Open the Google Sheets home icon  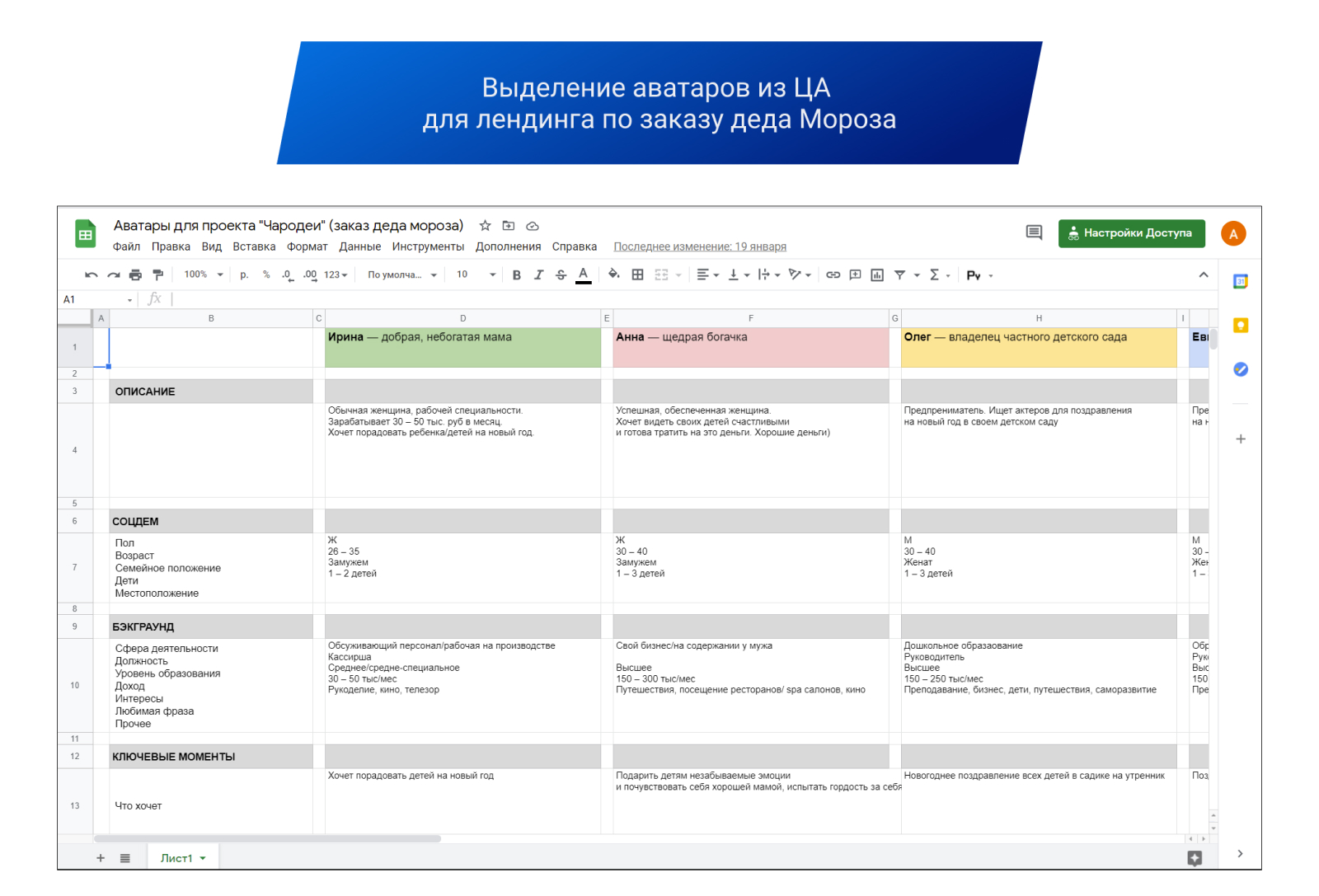[86, 234]
